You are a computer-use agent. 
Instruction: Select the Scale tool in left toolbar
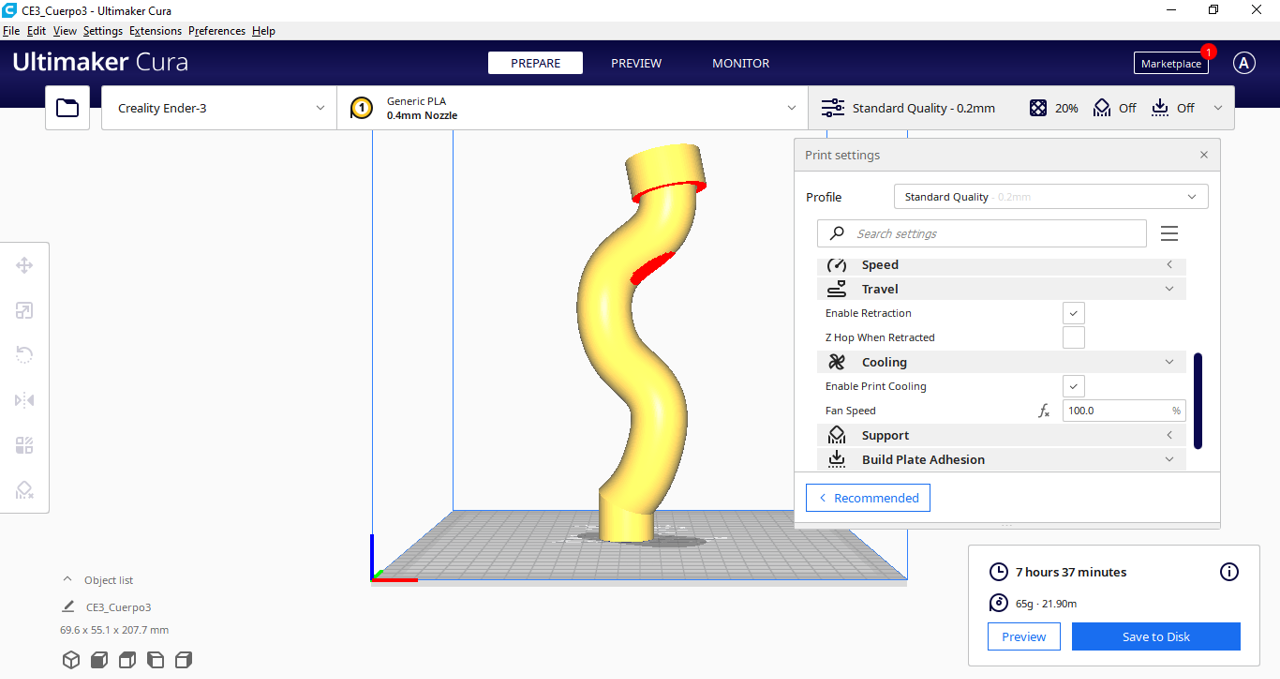coord(25,310)
